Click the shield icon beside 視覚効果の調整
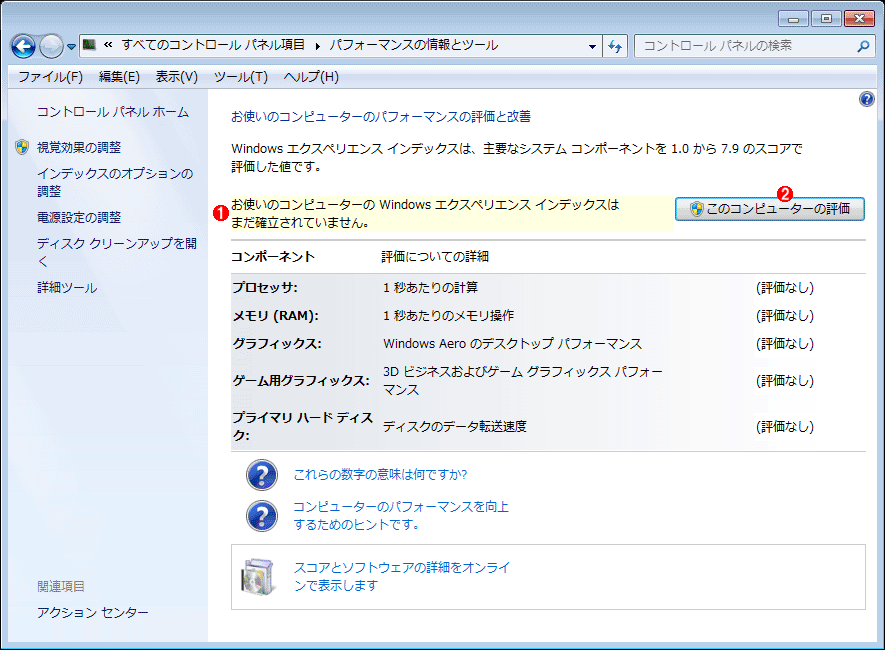Screen dimensions: 885x650 click(22, 147)
